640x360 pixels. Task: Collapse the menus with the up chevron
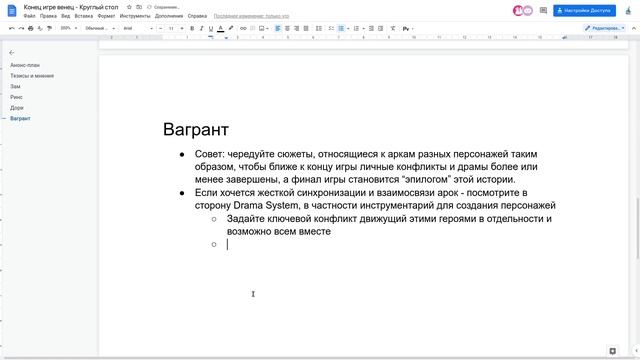(x=633, y=28)
